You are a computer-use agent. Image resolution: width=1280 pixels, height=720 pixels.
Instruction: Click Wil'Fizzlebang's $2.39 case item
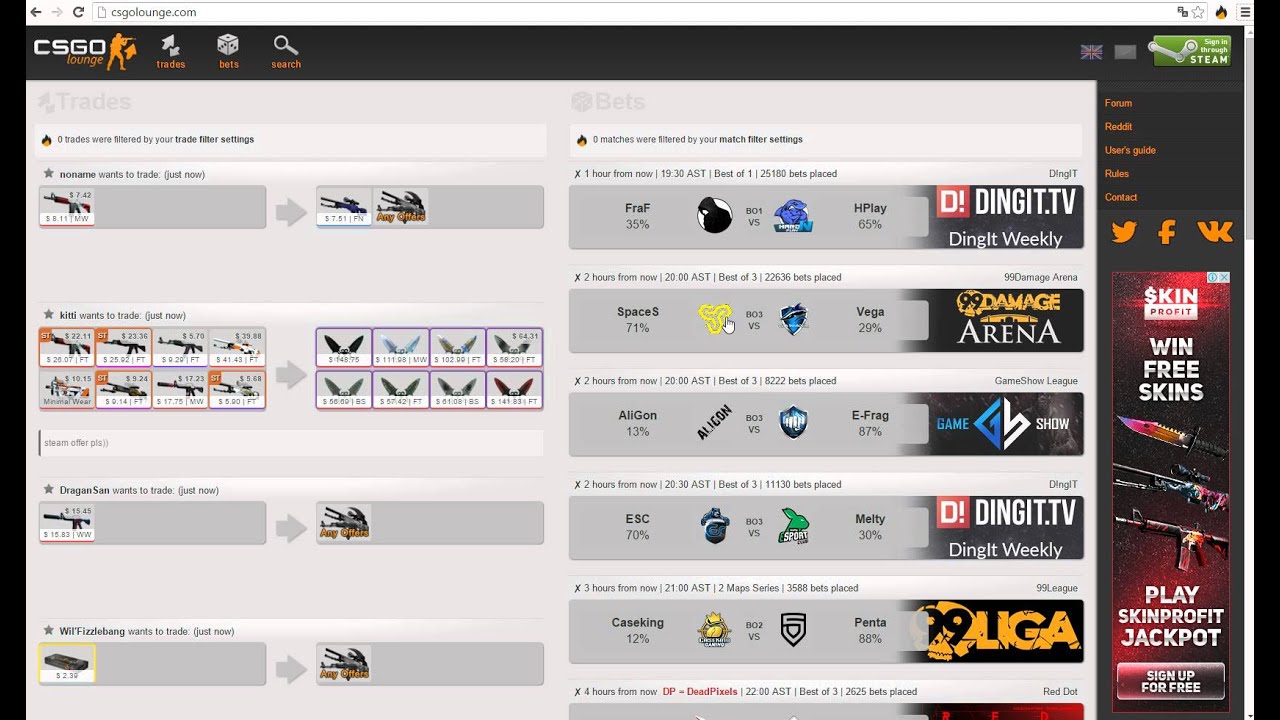point(67,663)
